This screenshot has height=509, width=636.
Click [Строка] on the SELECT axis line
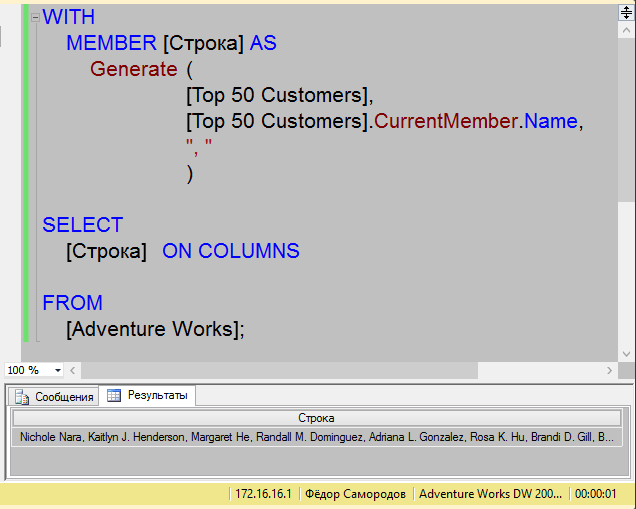coord(106,251)
